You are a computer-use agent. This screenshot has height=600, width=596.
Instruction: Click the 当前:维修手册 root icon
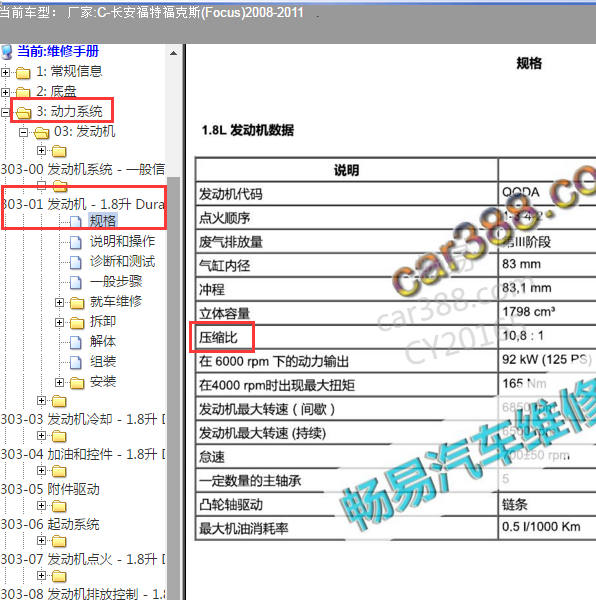7,52
